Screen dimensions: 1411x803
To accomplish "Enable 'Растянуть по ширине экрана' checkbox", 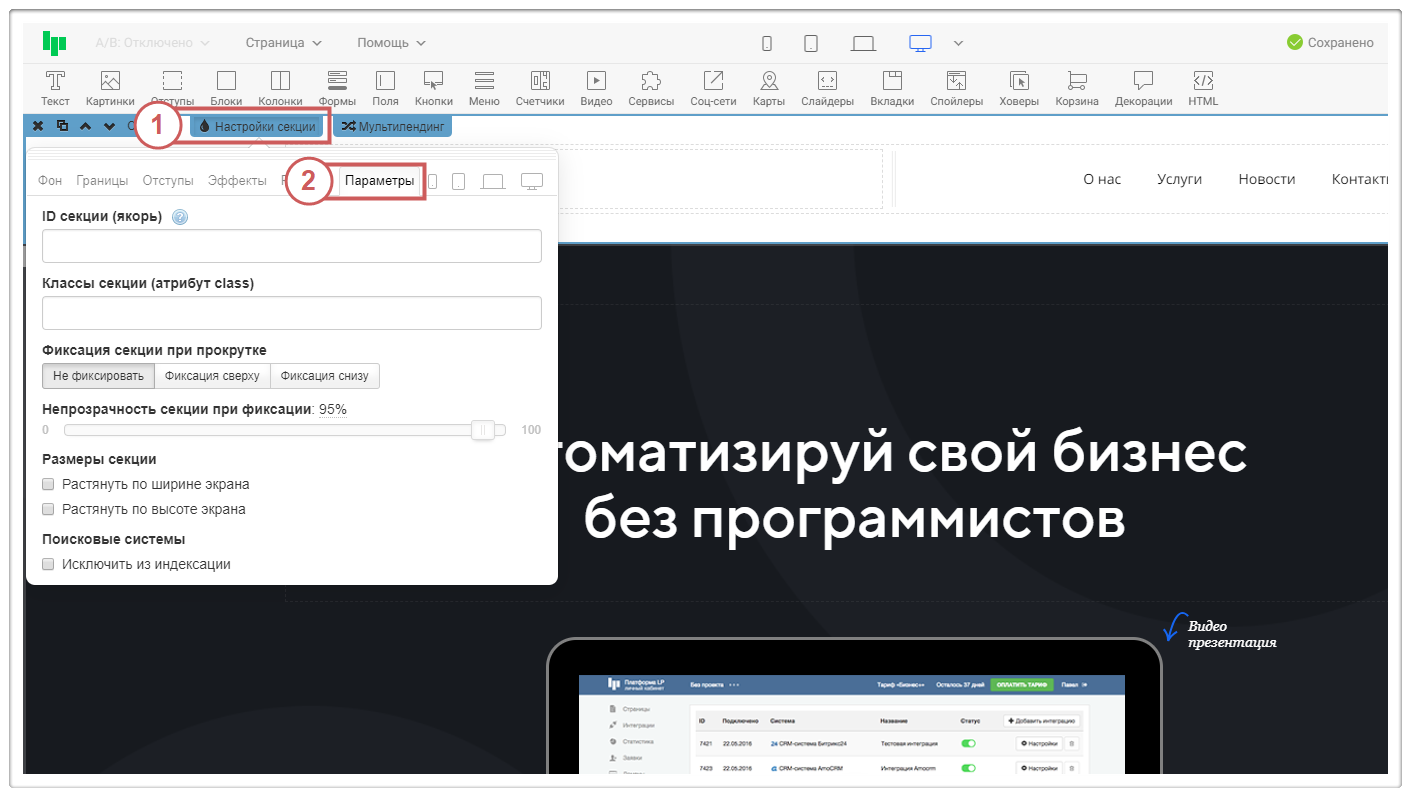I will click(48, 484).
